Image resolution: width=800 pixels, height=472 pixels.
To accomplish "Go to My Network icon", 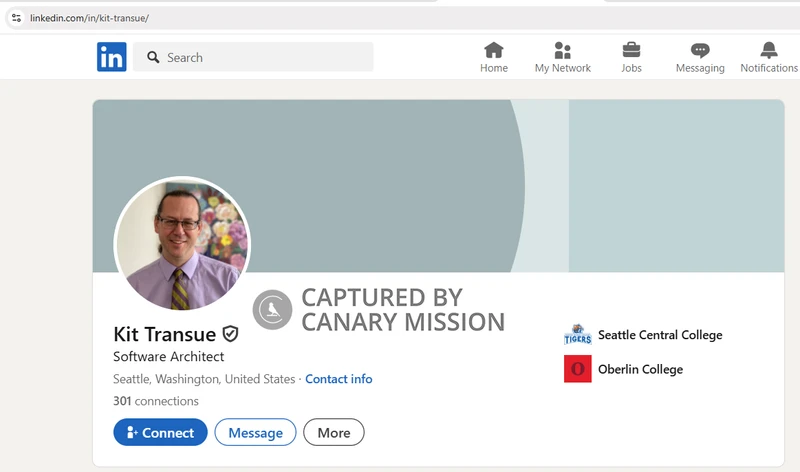I will 562,51.
